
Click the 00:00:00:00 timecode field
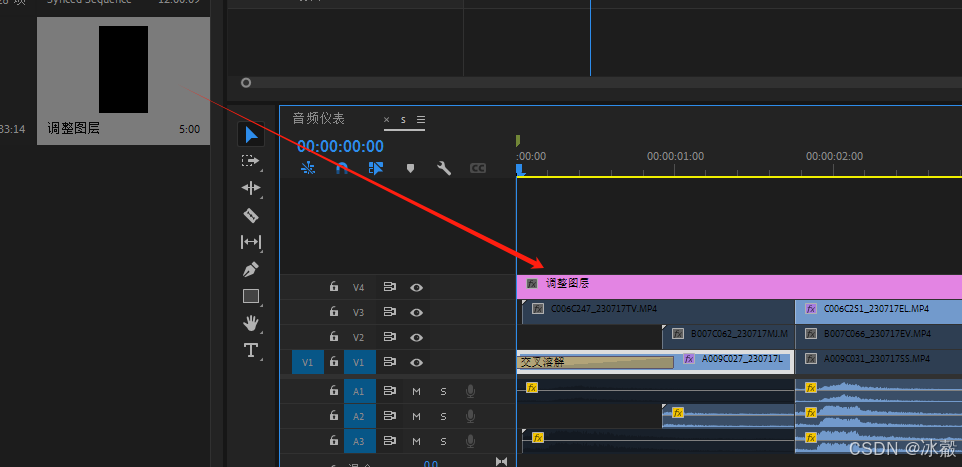point(341,146)
